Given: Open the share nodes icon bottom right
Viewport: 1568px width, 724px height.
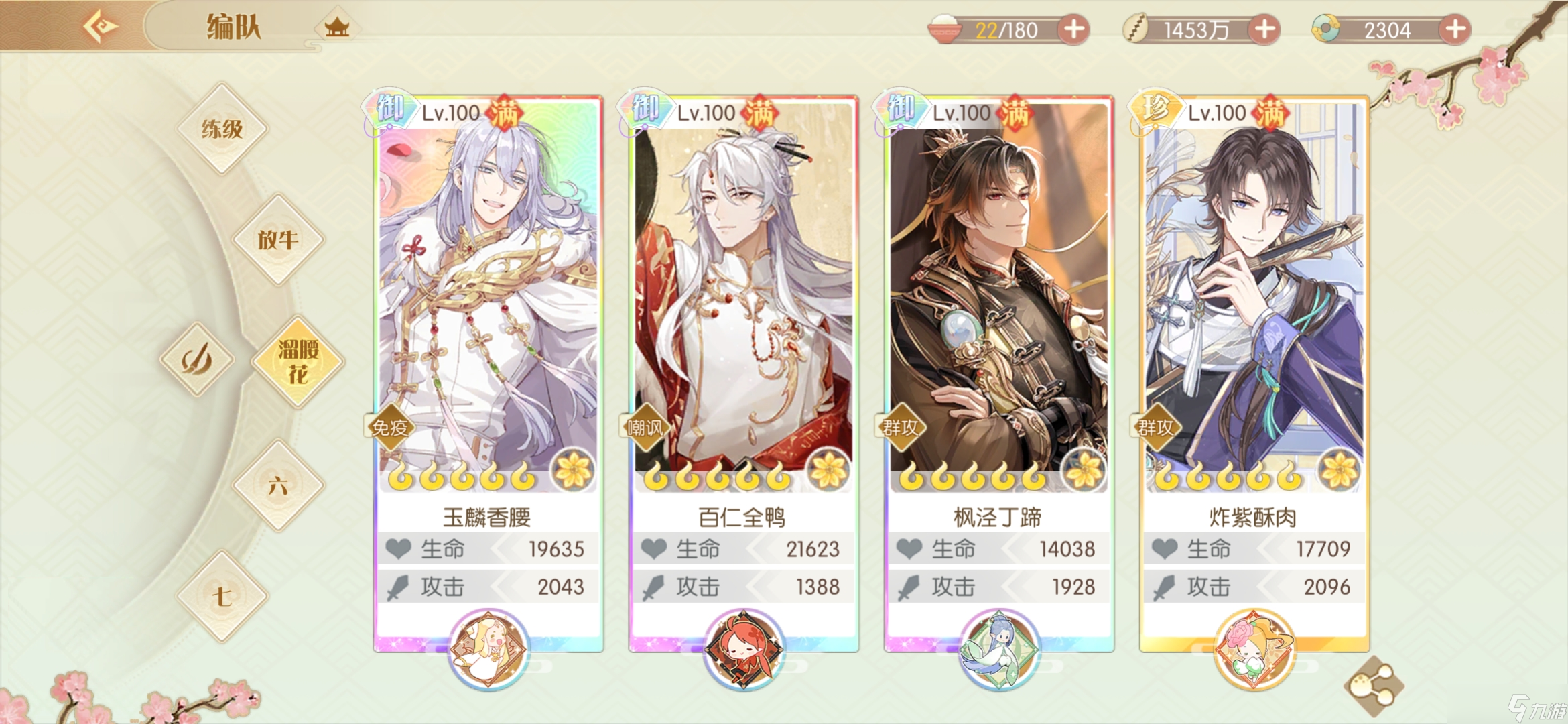Looking at the screenshot, I should tap(1373, 686).
